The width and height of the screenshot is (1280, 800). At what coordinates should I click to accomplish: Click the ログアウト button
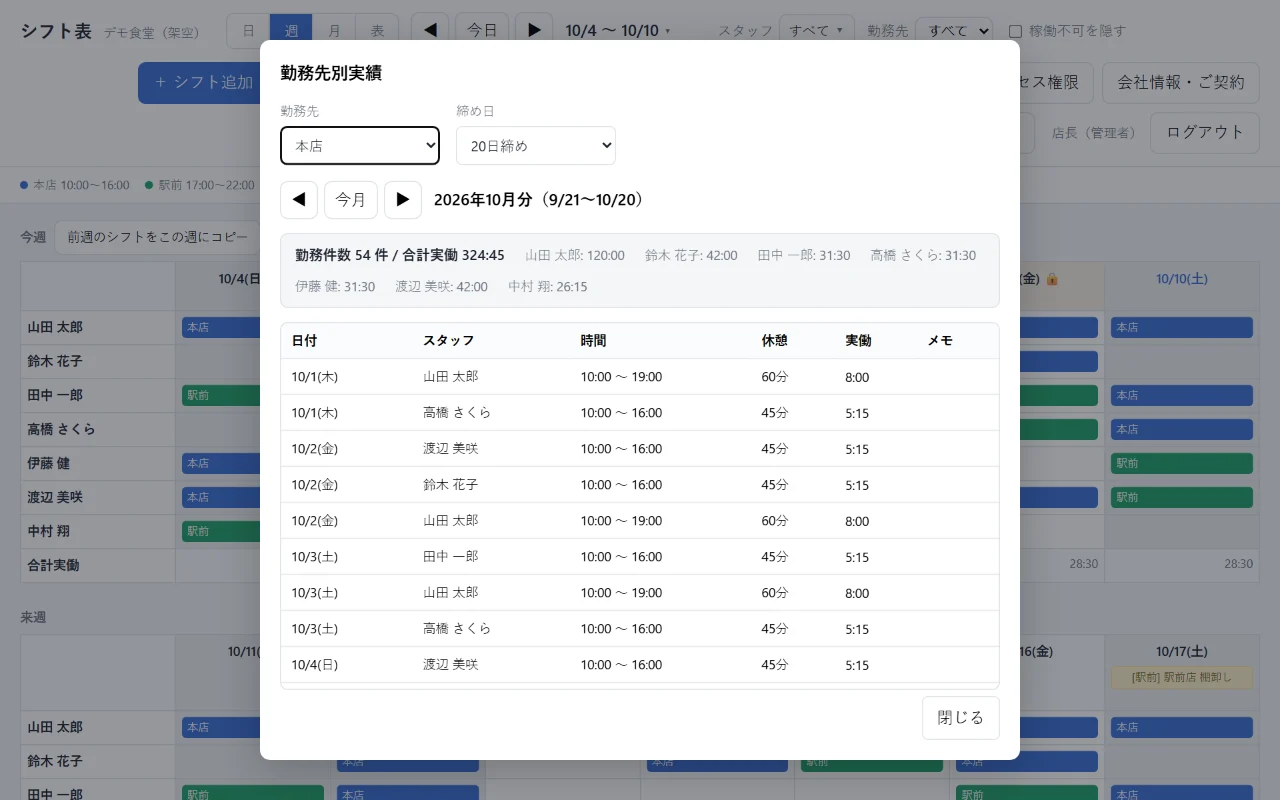coord(1205,132)
